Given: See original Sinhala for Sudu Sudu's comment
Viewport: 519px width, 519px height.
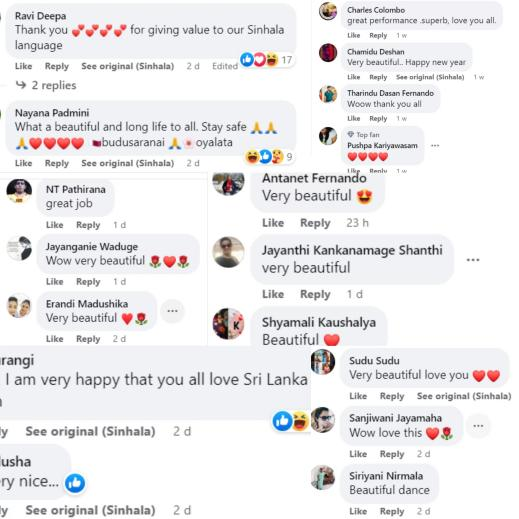Looking at the screenshot, I should [x=464, y=396].
